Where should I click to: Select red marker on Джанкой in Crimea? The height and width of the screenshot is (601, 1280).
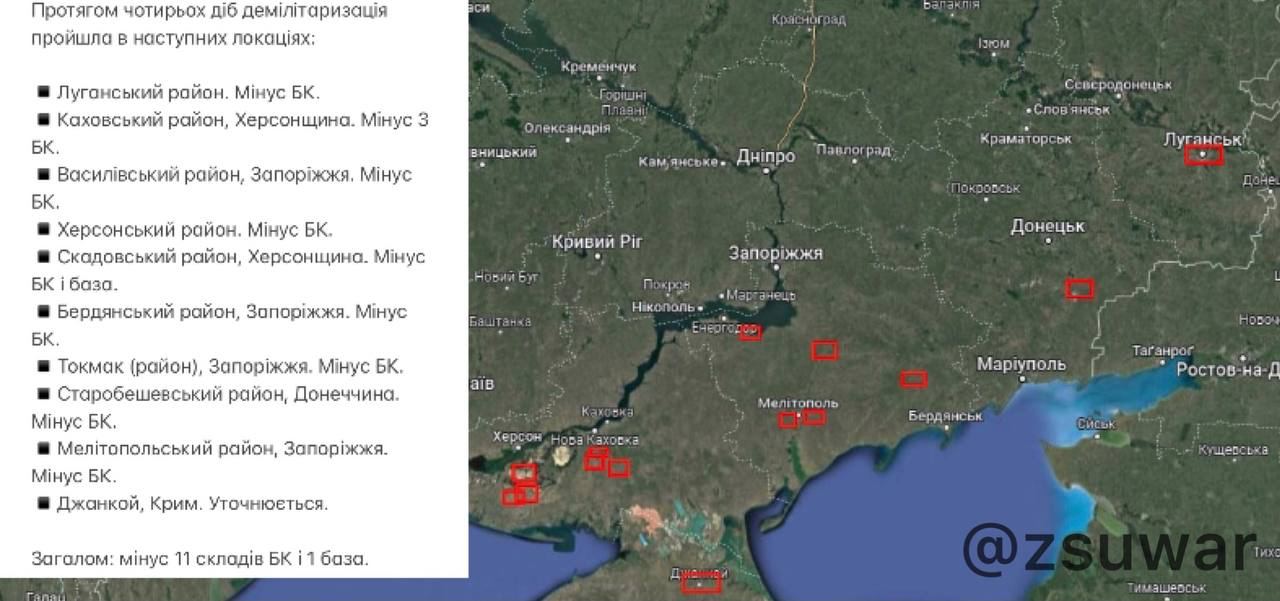click(701, 583)
